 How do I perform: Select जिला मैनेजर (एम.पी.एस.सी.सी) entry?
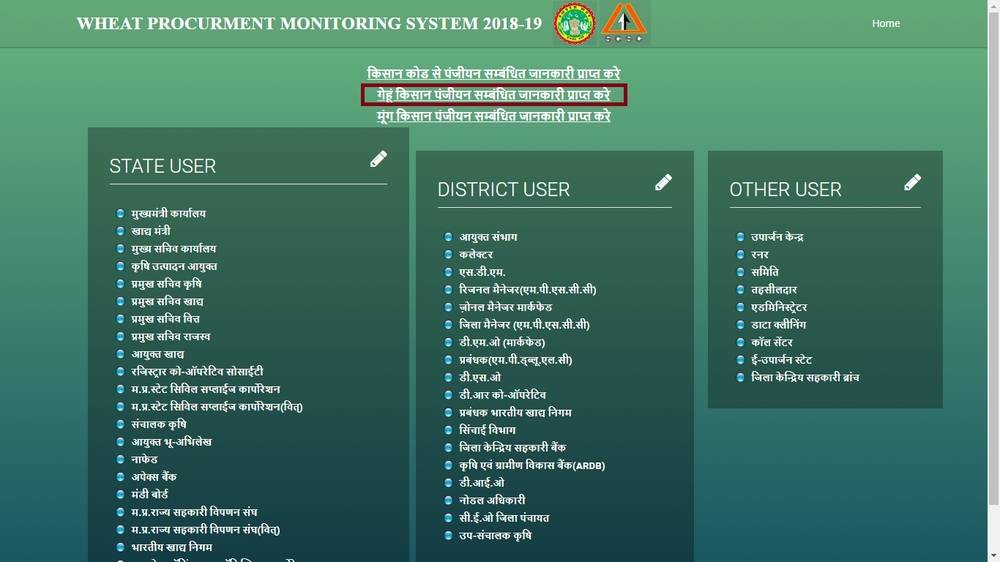(524, 325)
